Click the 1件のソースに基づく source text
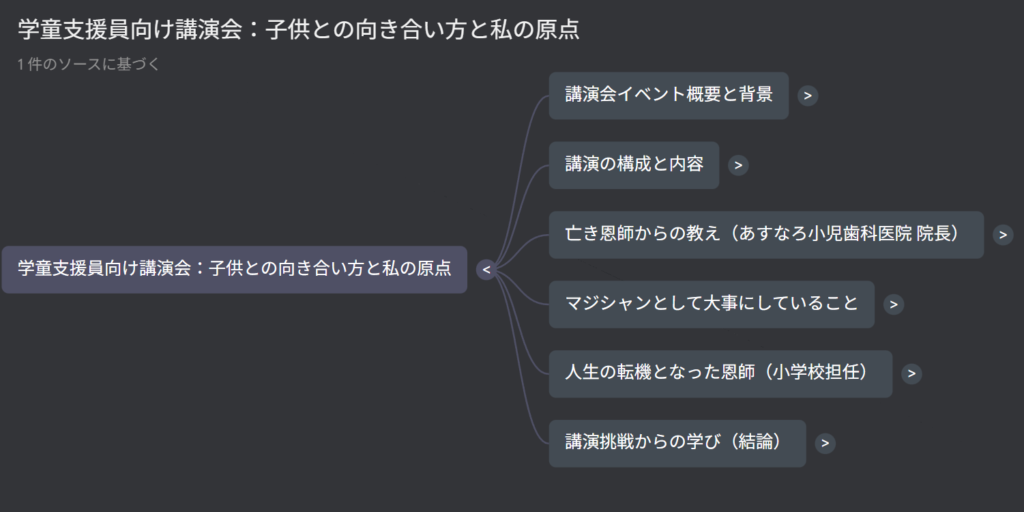The image size is (1024, 512). [88, 65]
